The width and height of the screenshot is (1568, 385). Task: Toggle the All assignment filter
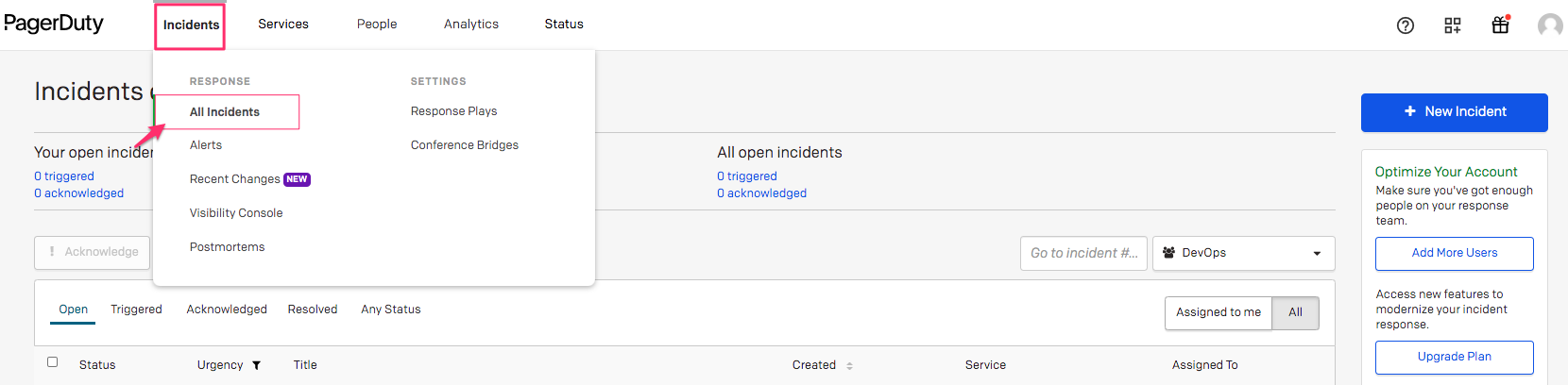[1295, 312]
